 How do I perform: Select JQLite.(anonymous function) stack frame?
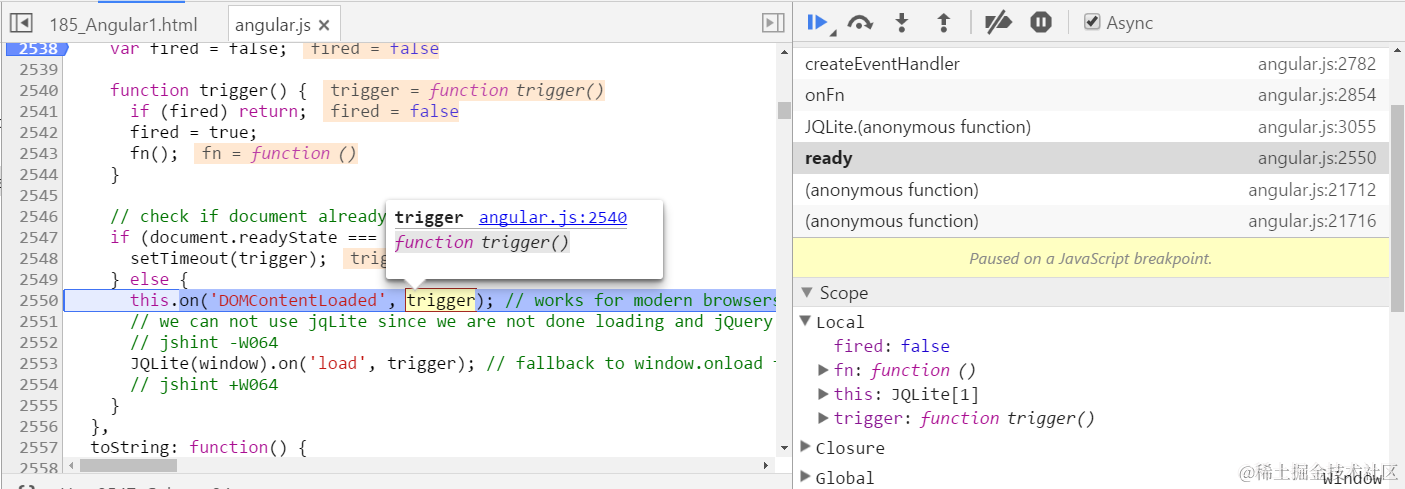point(1090,127)
